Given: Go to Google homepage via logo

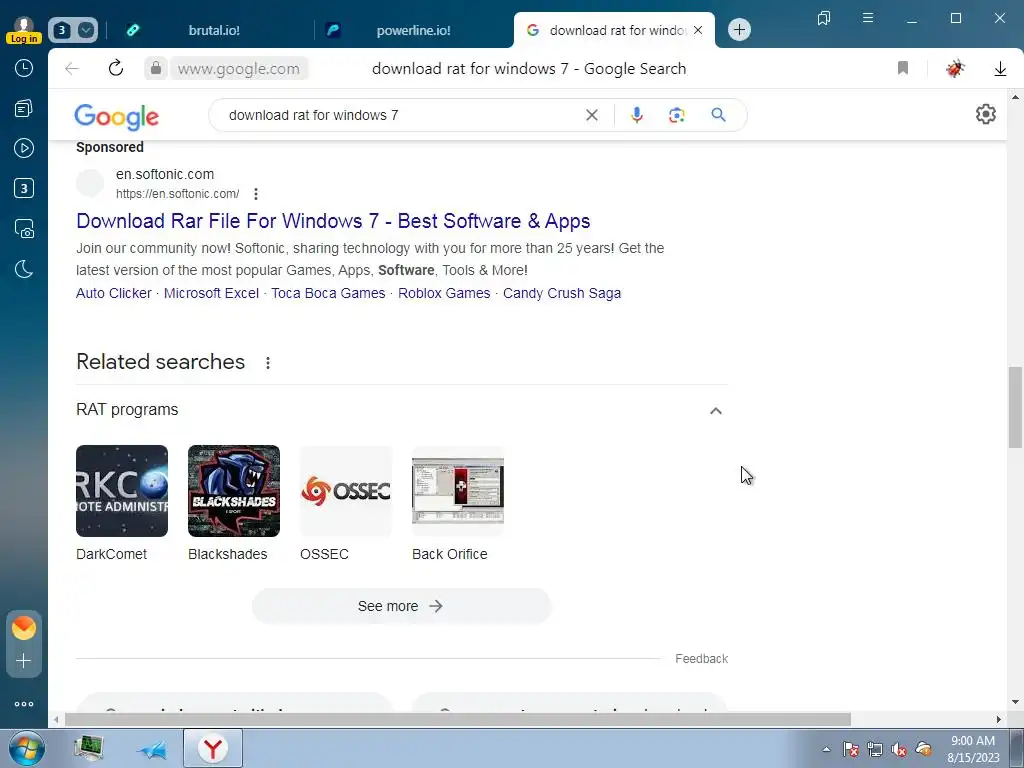Looking at the screenshot, I should coord(116,116).
